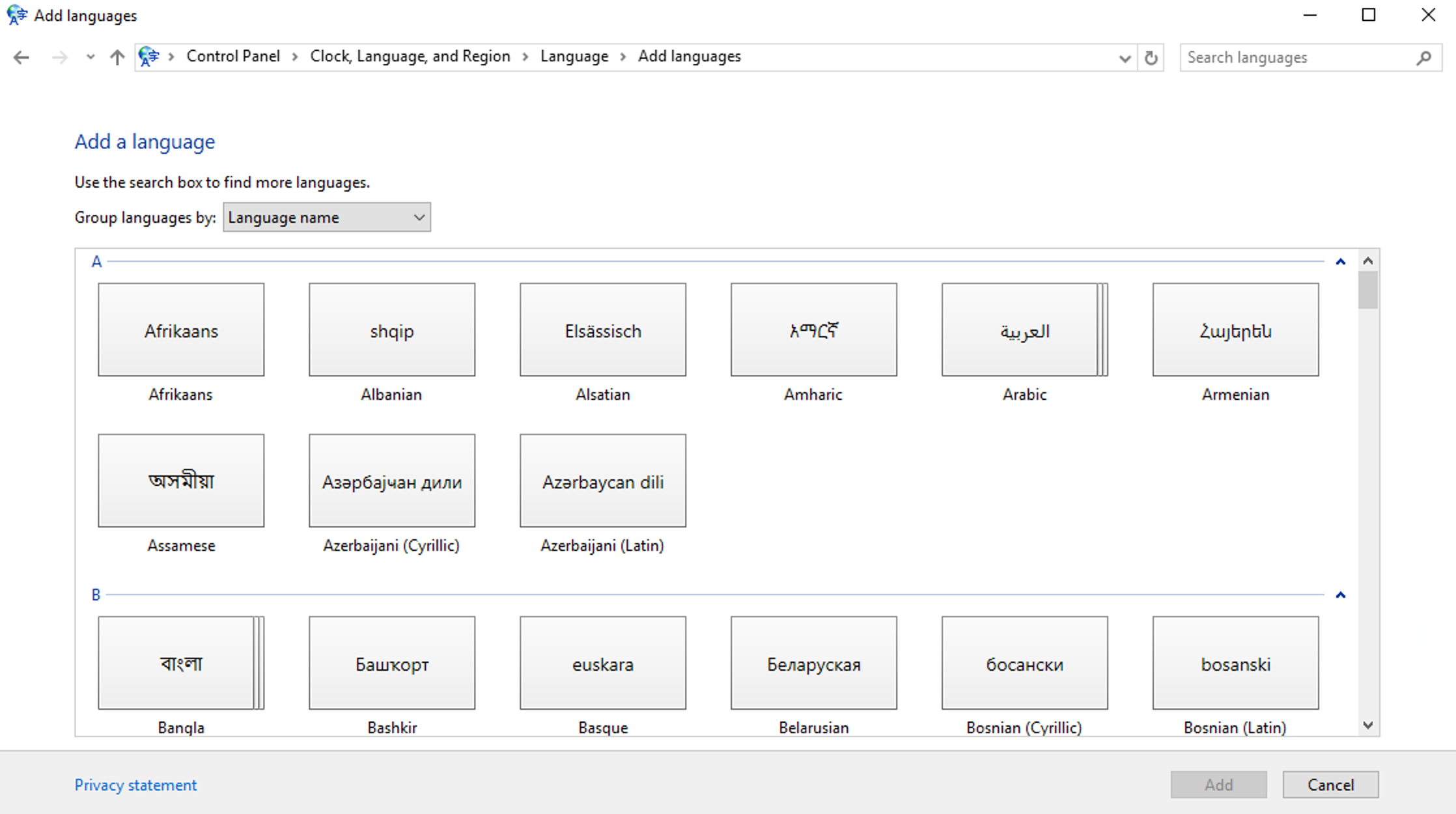Screen dimensions: 1456x814
Task: Select the Arabic language tile
Action: [1025, 330]
